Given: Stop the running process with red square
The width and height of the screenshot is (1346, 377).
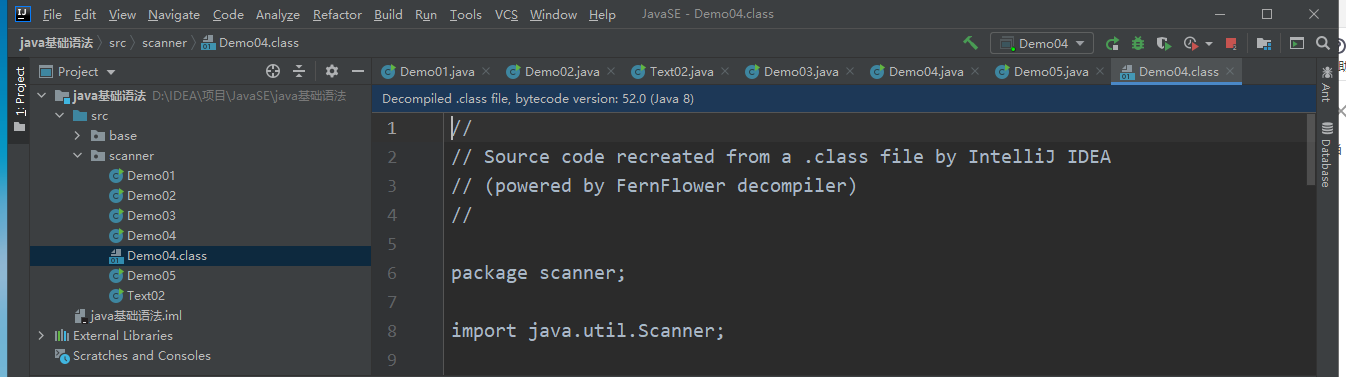Looking at the screenshot, I should [x=1231, y=43].
